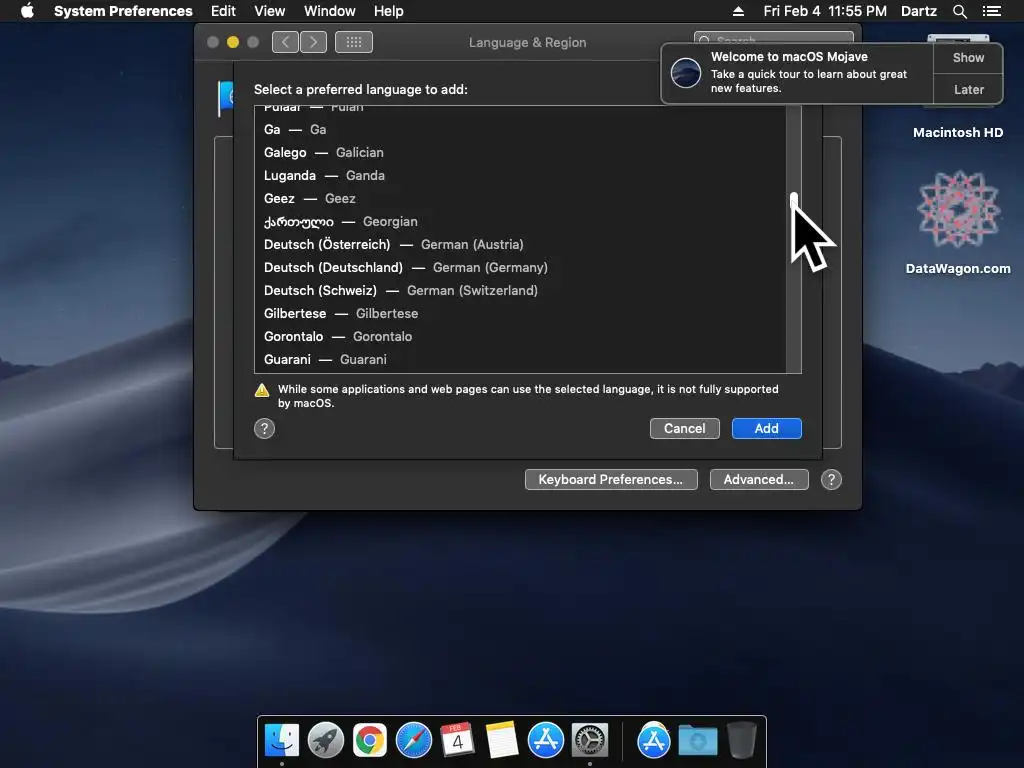Viewport: 1024px width, 768px height.
Task: Click the Macintosh HD desktop label
Action: point(957,133)
